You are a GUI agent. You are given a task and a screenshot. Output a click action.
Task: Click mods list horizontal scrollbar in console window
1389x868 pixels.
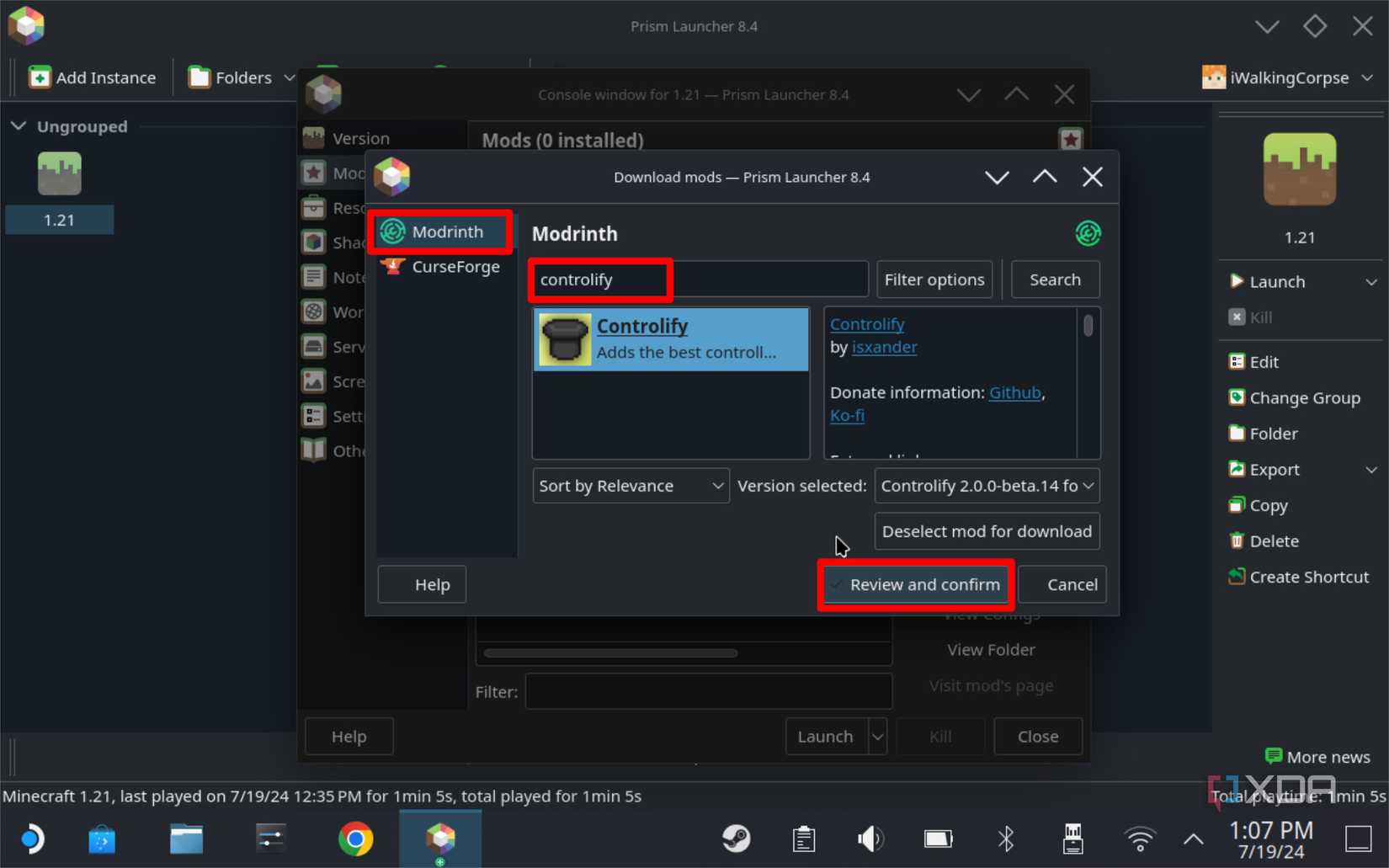[610, 652]
